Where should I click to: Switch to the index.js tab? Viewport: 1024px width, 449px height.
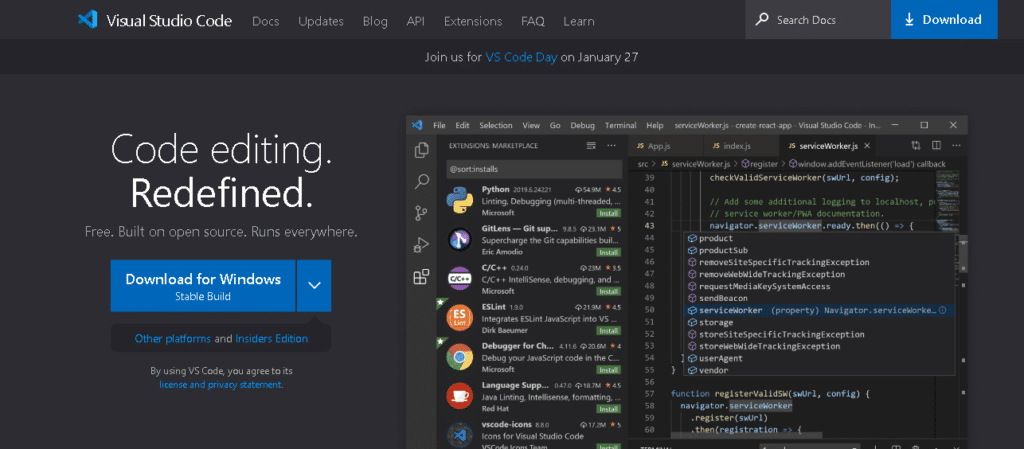coord(731,146)
